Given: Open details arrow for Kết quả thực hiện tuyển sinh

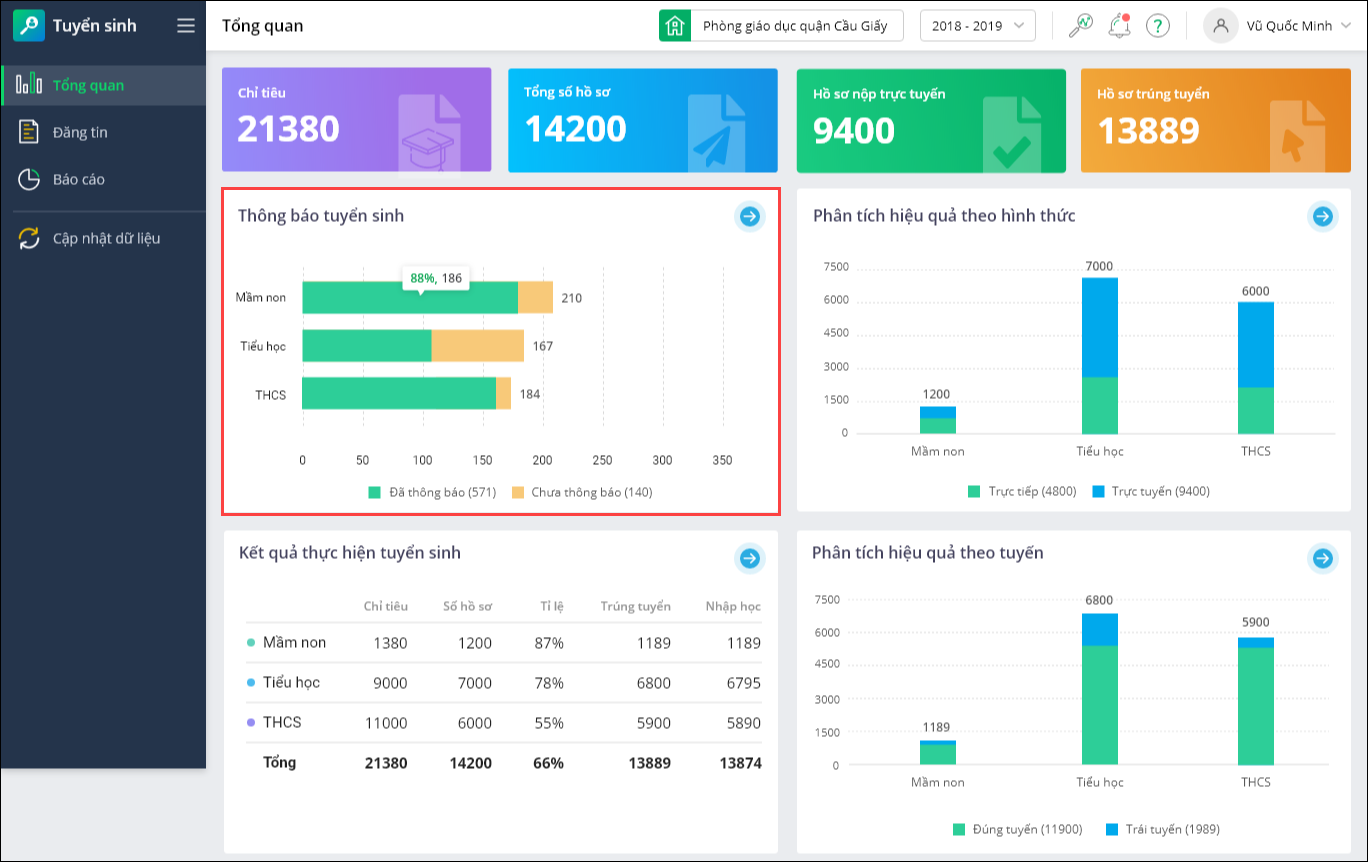Looking at the screenshot, I should [750, 558].
